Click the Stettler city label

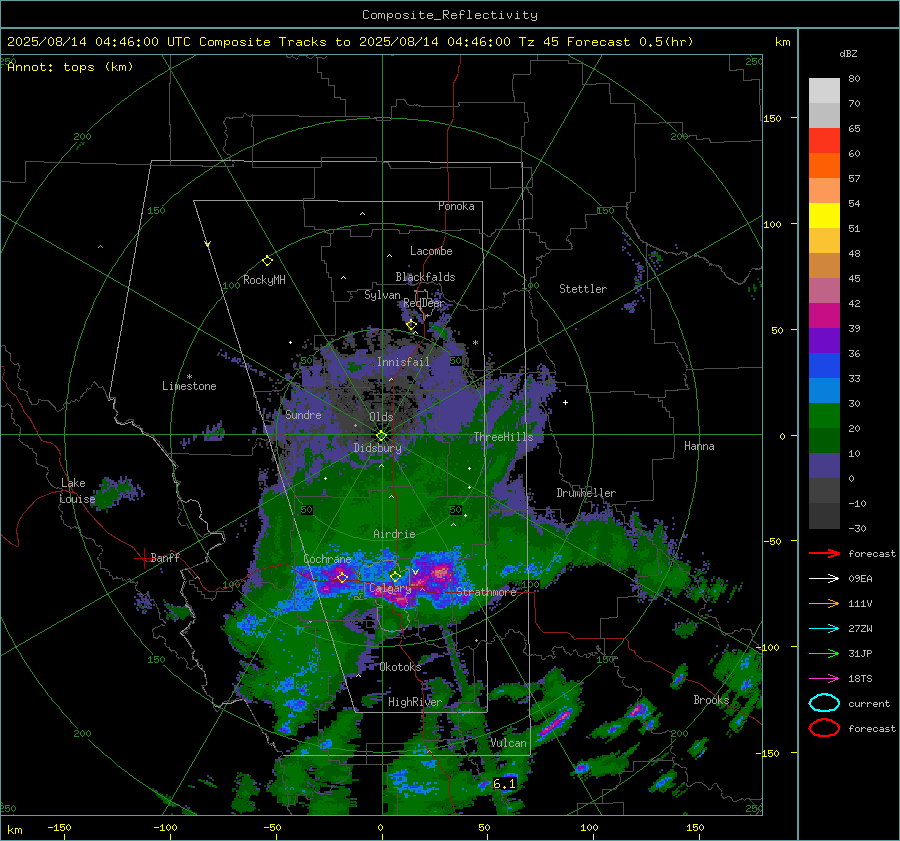point(583,289)
